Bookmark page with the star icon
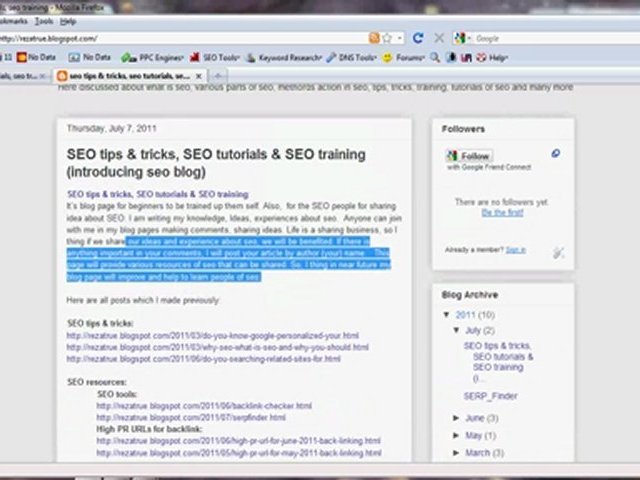The image size is (640, 480). click(x=386, y=38)
